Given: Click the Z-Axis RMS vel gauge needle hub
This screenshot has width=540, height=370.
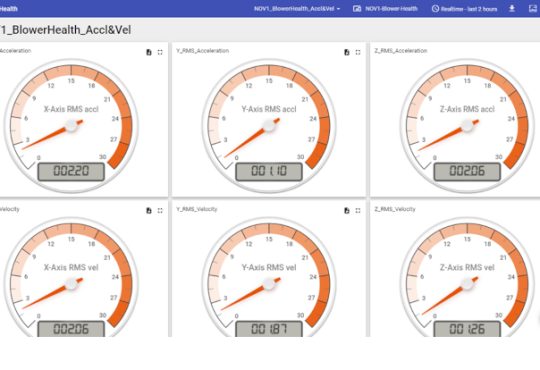Looking at the screenshot, I should click(467, 284).
